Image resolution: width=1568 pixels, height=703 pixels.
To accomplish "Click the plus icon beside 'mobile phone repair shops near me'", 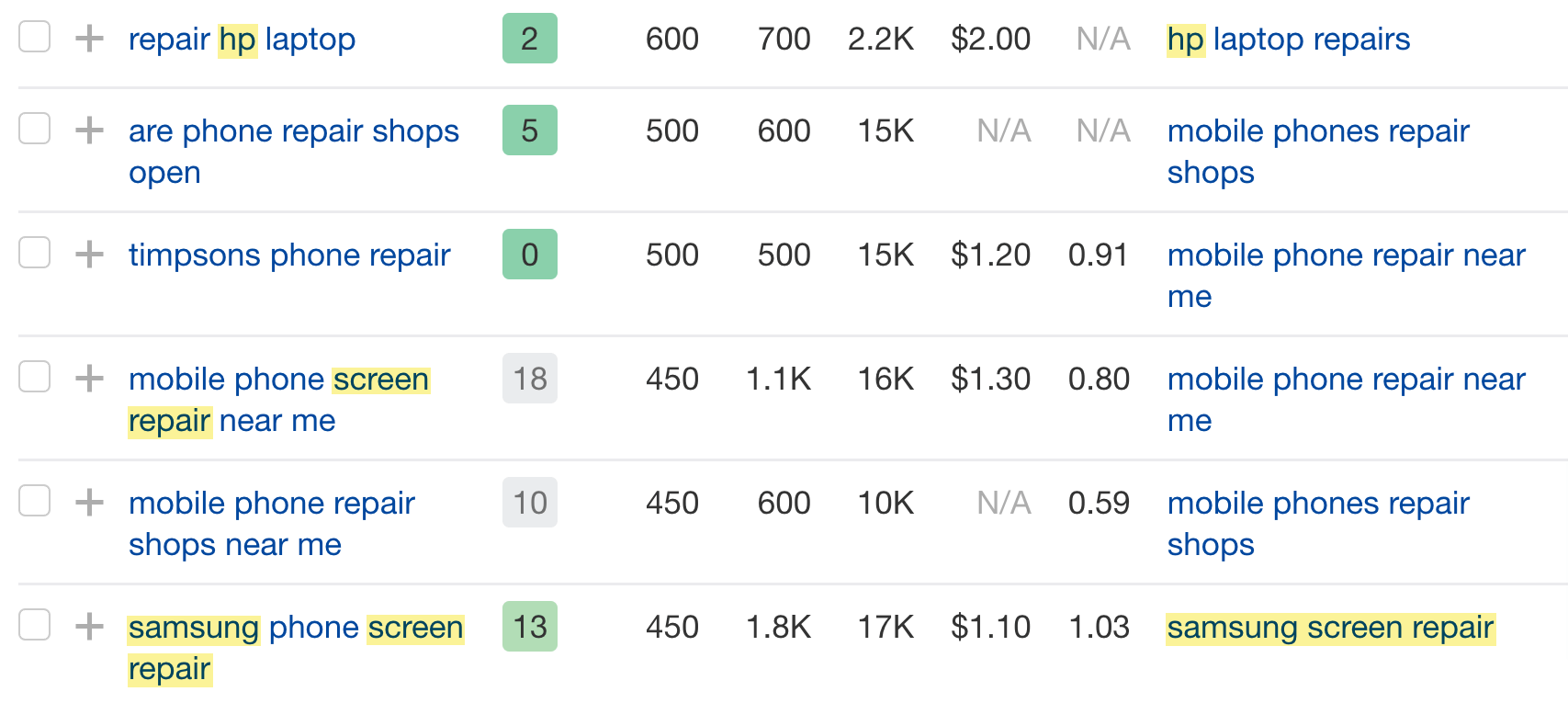I will 89,503.
